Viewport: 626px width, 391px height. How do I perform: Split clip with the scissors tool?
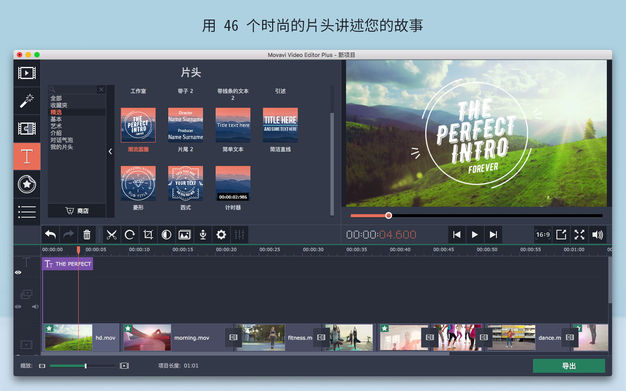[x=111, y=235]
